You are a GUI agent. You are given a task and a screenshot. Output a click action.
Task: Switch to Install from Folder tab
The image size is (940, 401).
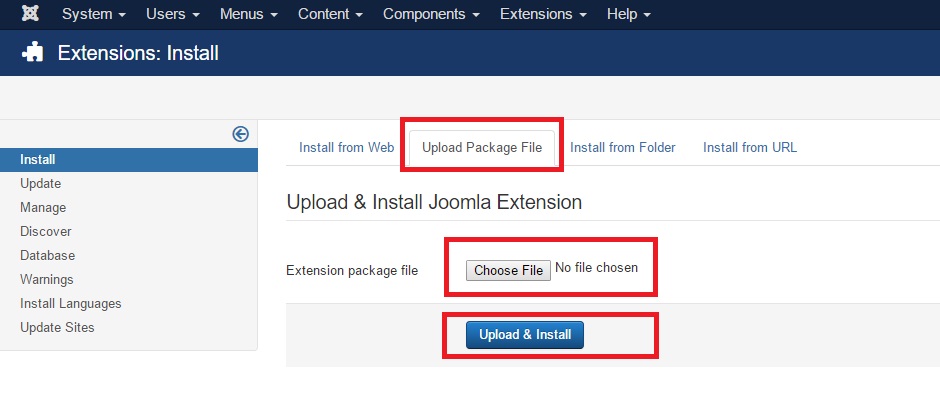click(623, 147)
